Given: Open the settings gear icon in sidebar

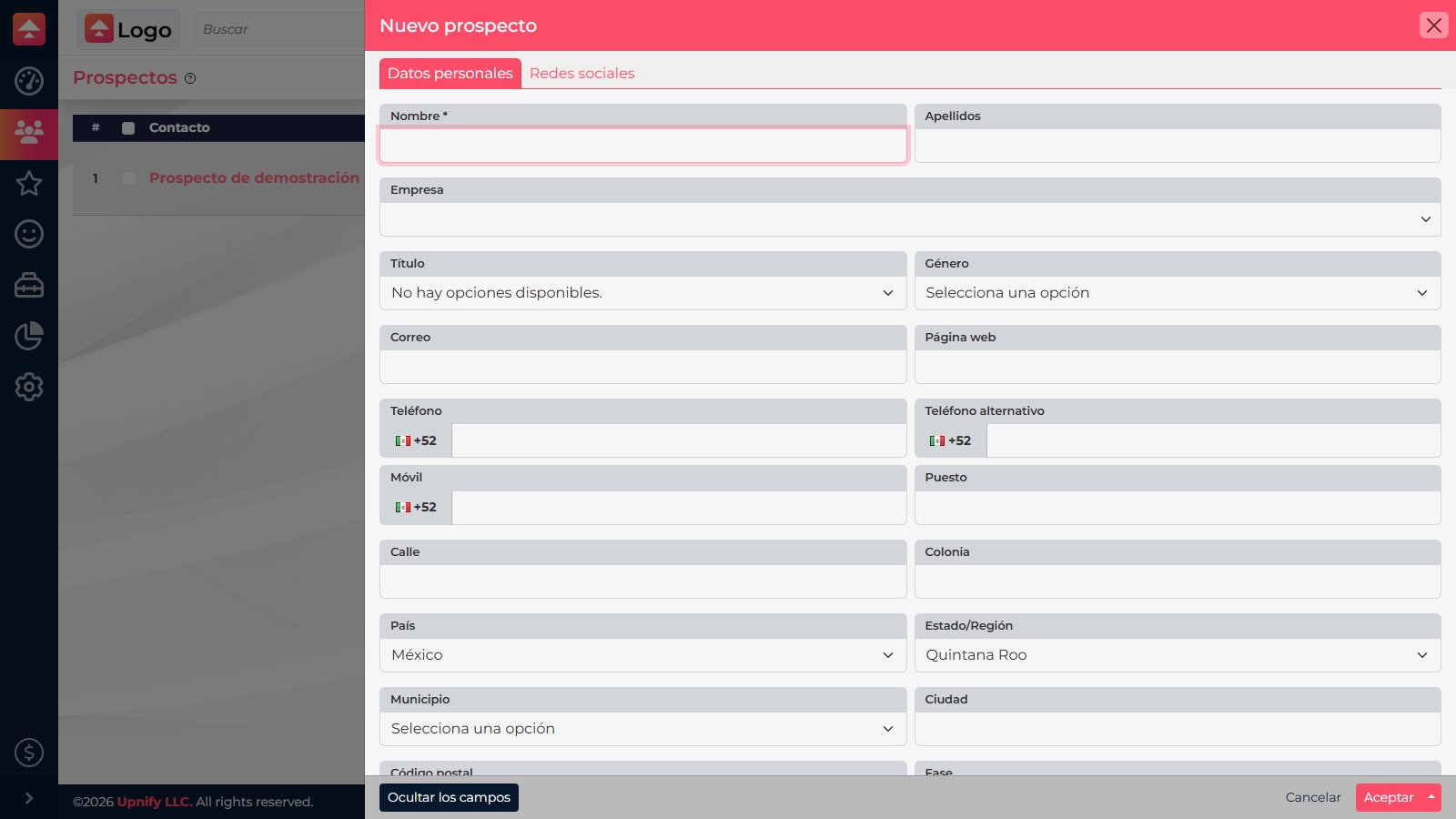Looking at the screenshot, I should 29,387.
